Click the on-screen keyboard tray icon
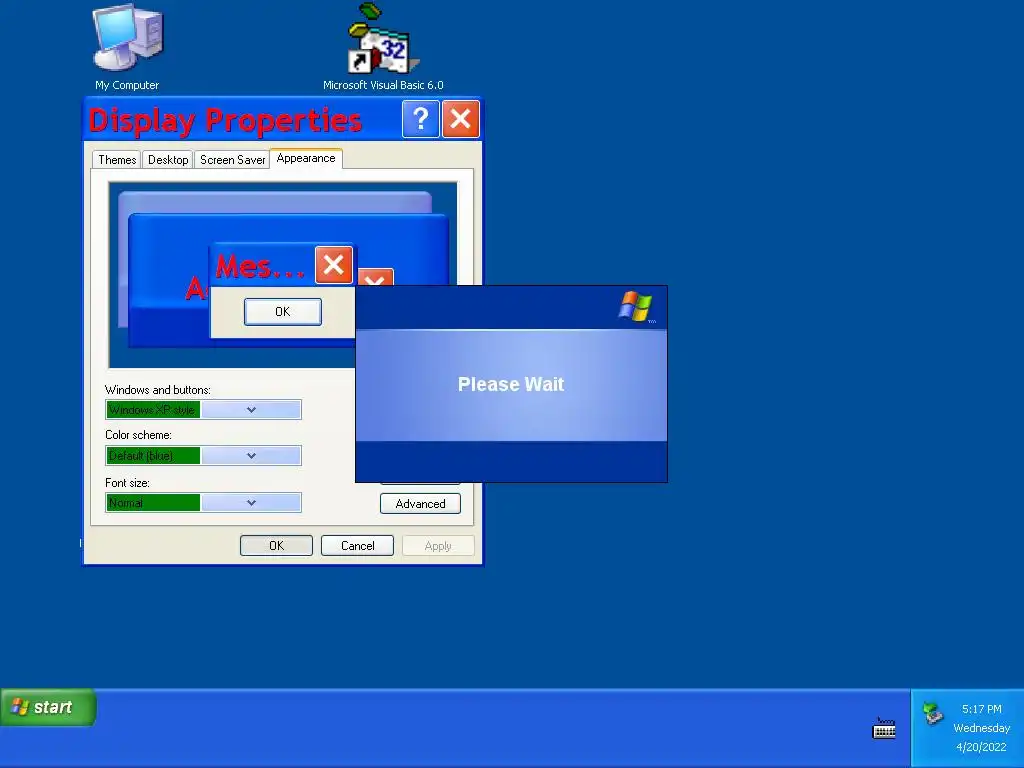Screen dimensions: 1024x768 tap(884, 728)
